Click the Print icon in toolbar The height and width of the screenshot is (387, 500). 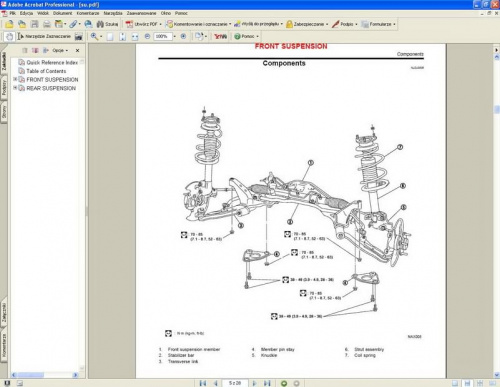point(47,24)
